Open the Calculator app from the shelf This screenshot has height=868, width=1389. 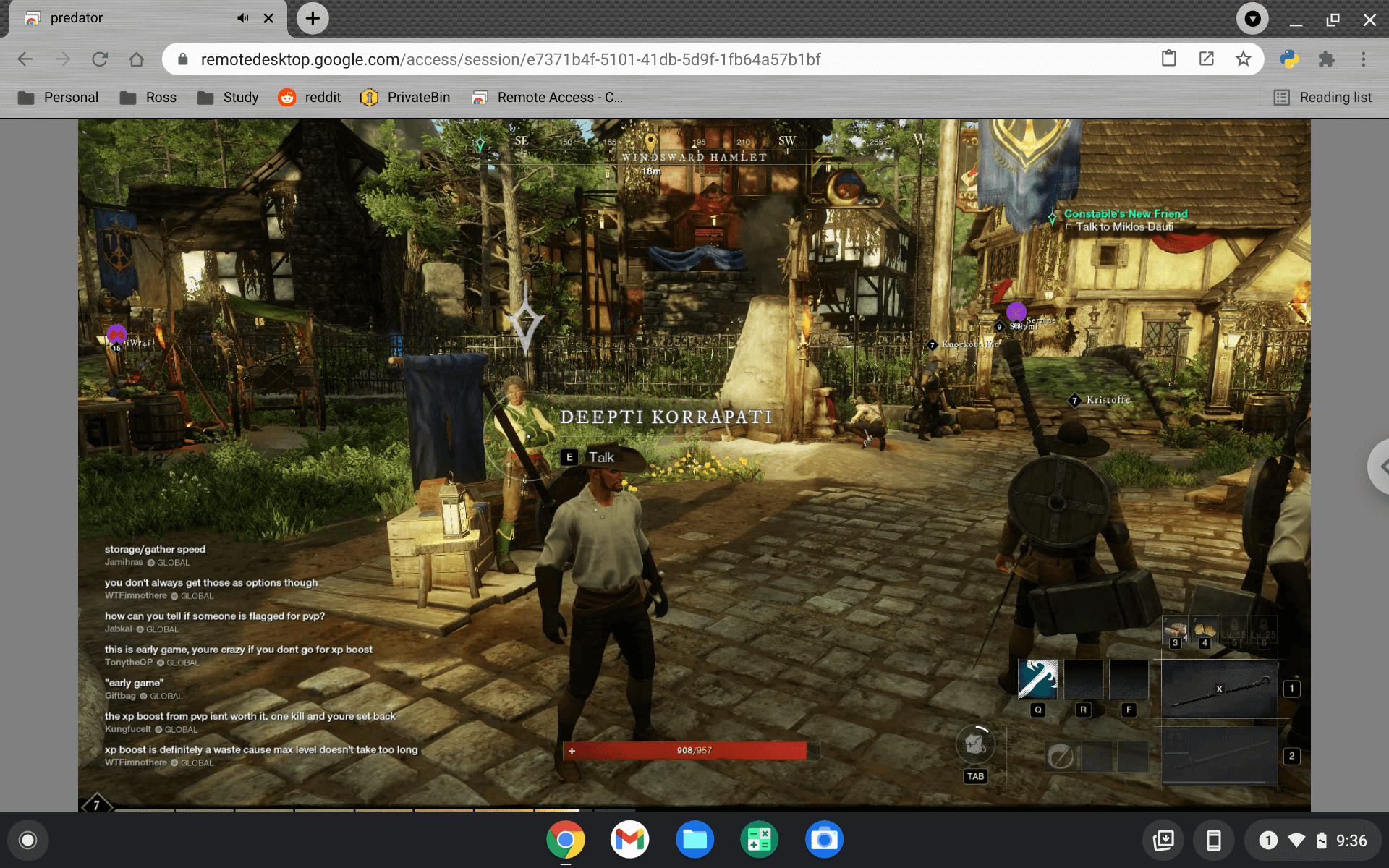click(759, 839)
